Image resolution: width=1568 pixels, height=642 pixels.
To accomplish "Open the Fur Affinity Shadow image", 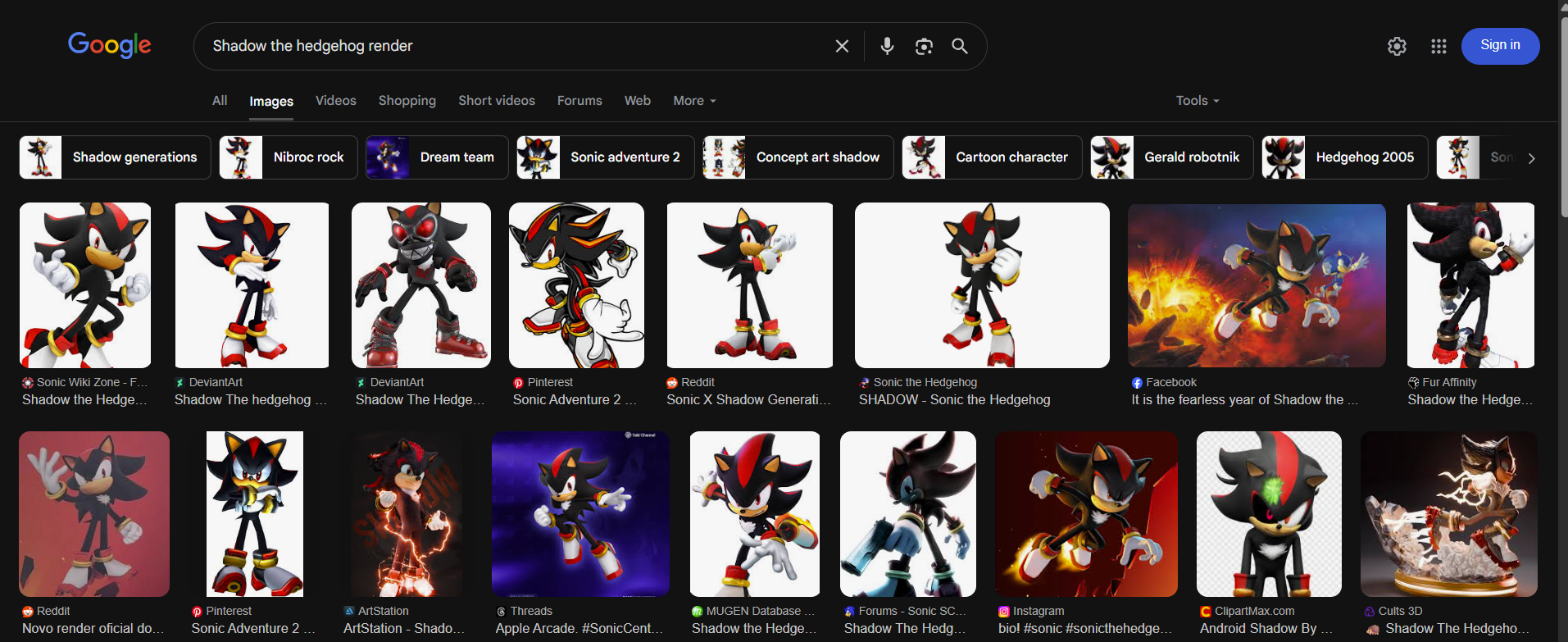I will tap(1470, 285).
